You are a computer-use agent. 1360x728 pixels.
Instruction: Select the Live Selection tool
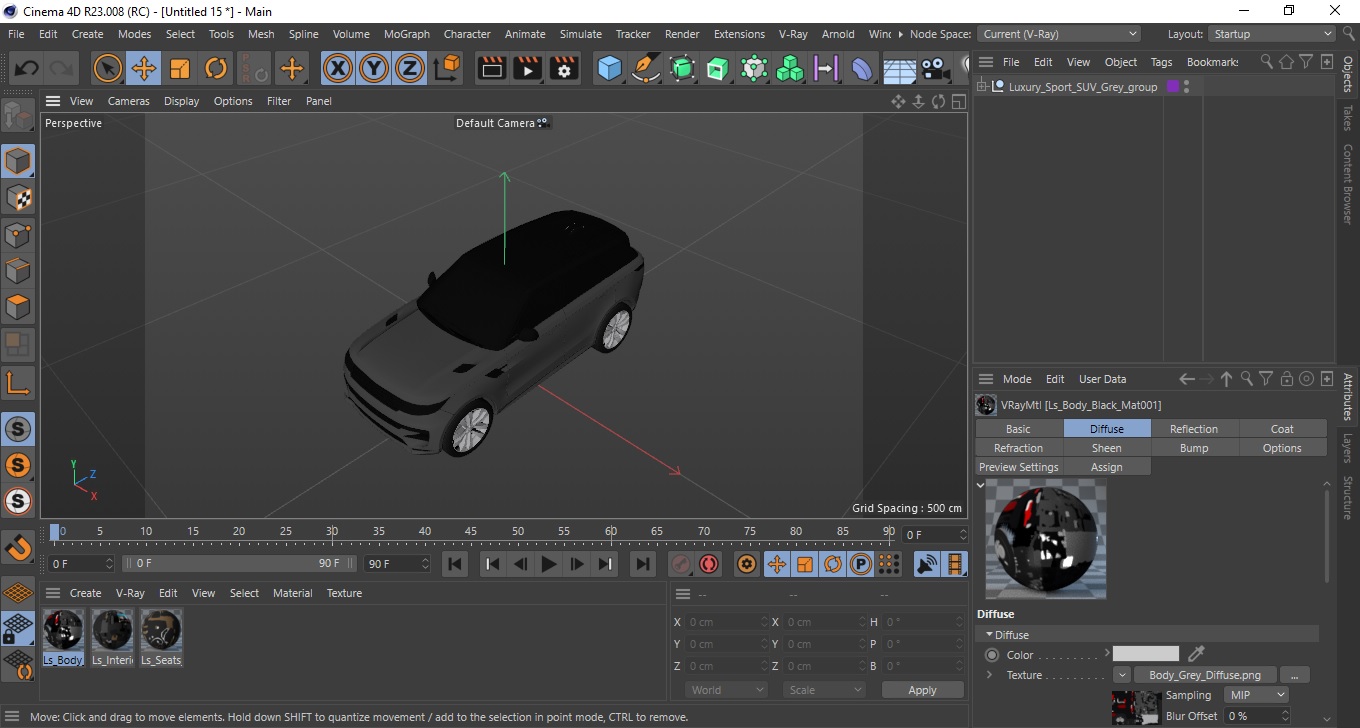click(107, 69)
